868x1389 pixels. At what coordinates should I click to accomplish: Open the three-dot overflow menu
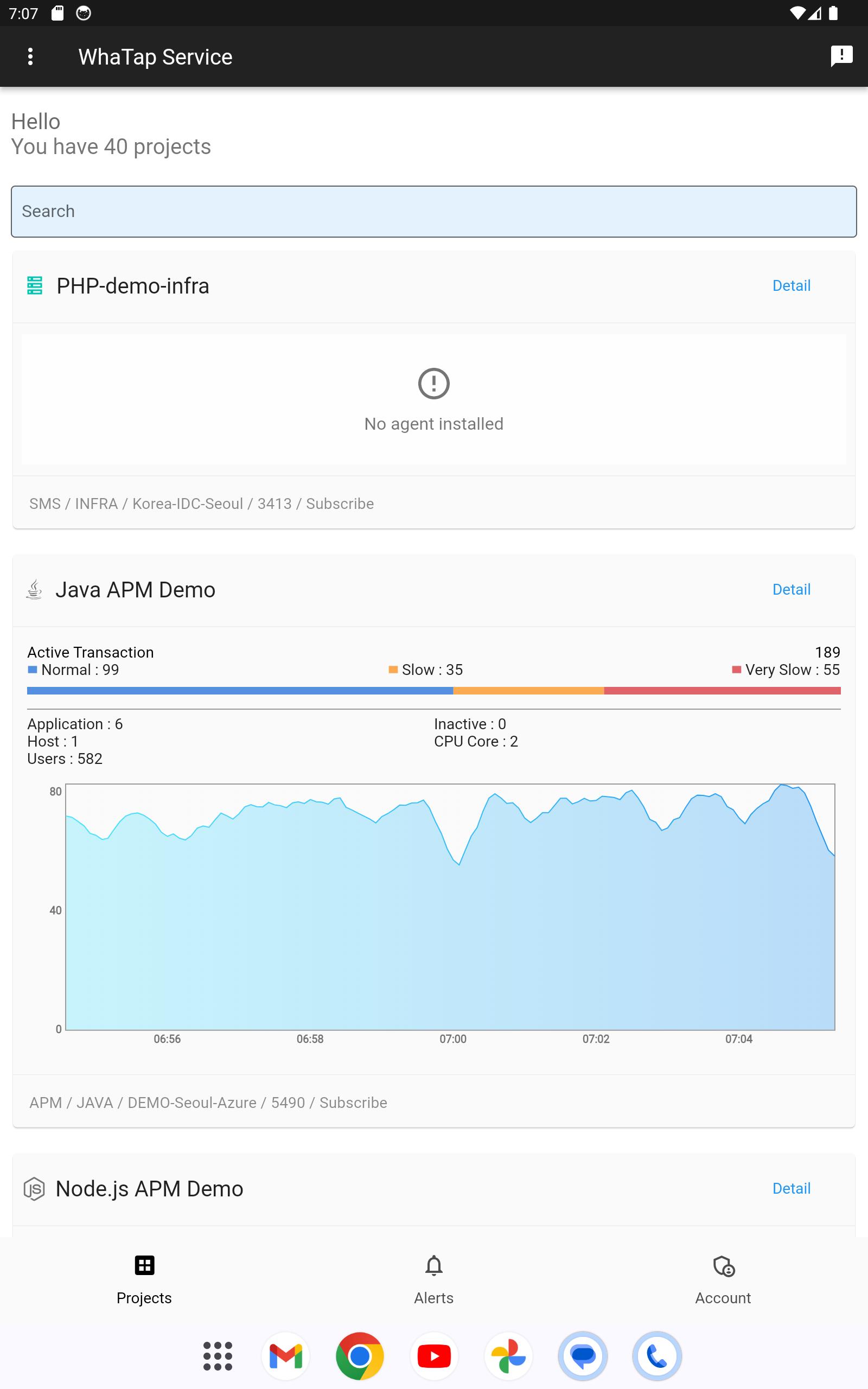pyautogui.click(x=30, y=56)
